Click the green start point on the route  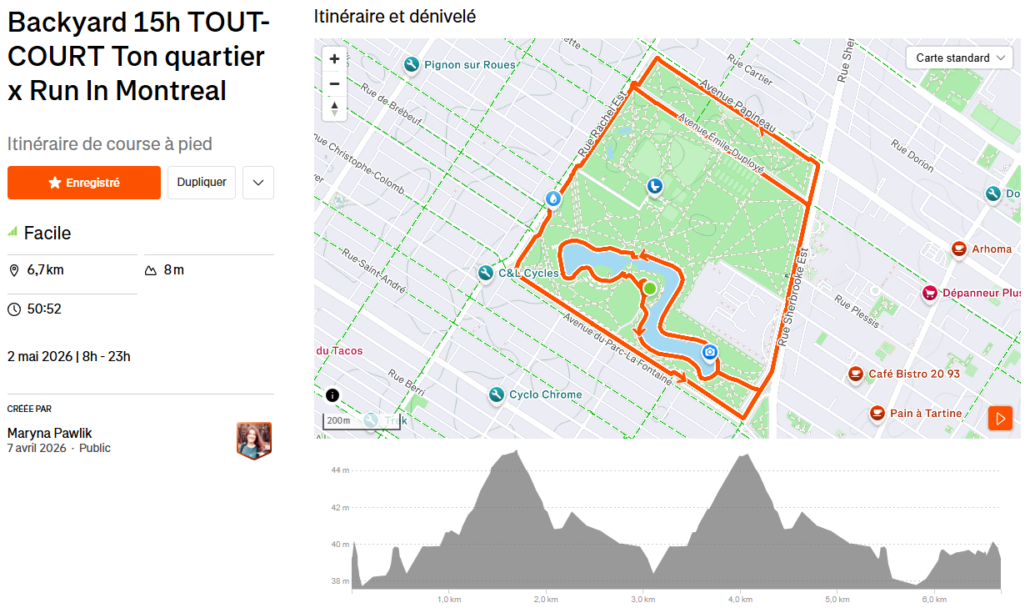(x=650, y=289)
